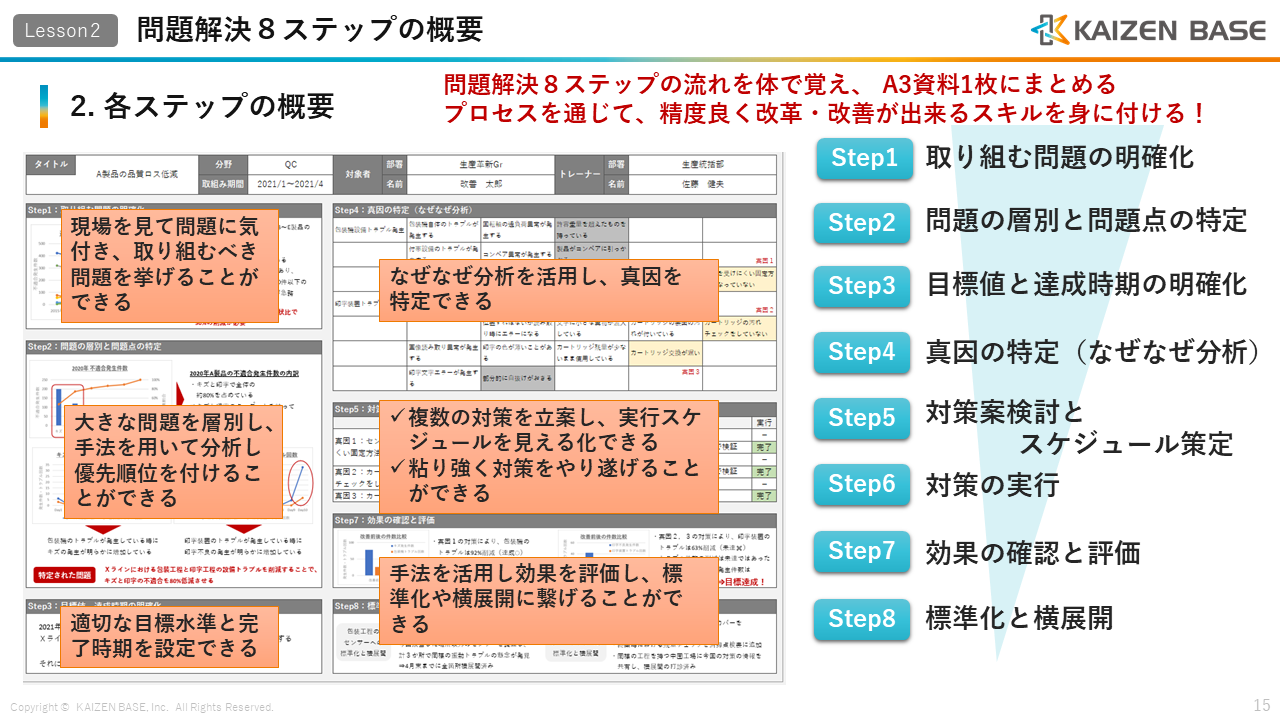Click the orange callout 手法を活用し効果を評価し
1280x720 pixels.
click(x=549, y=601)
